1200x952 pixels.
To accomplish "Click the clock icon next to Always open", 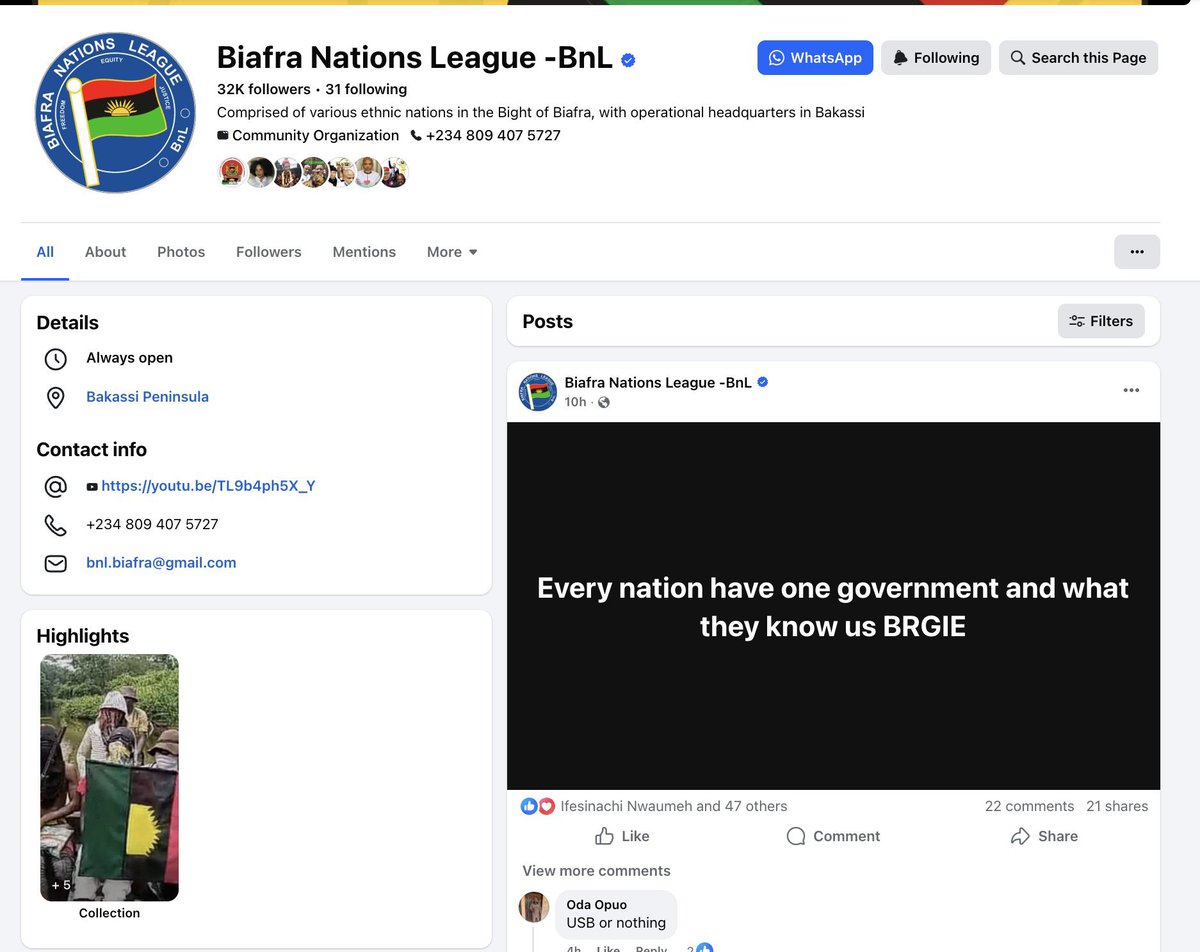I will 56,359.
